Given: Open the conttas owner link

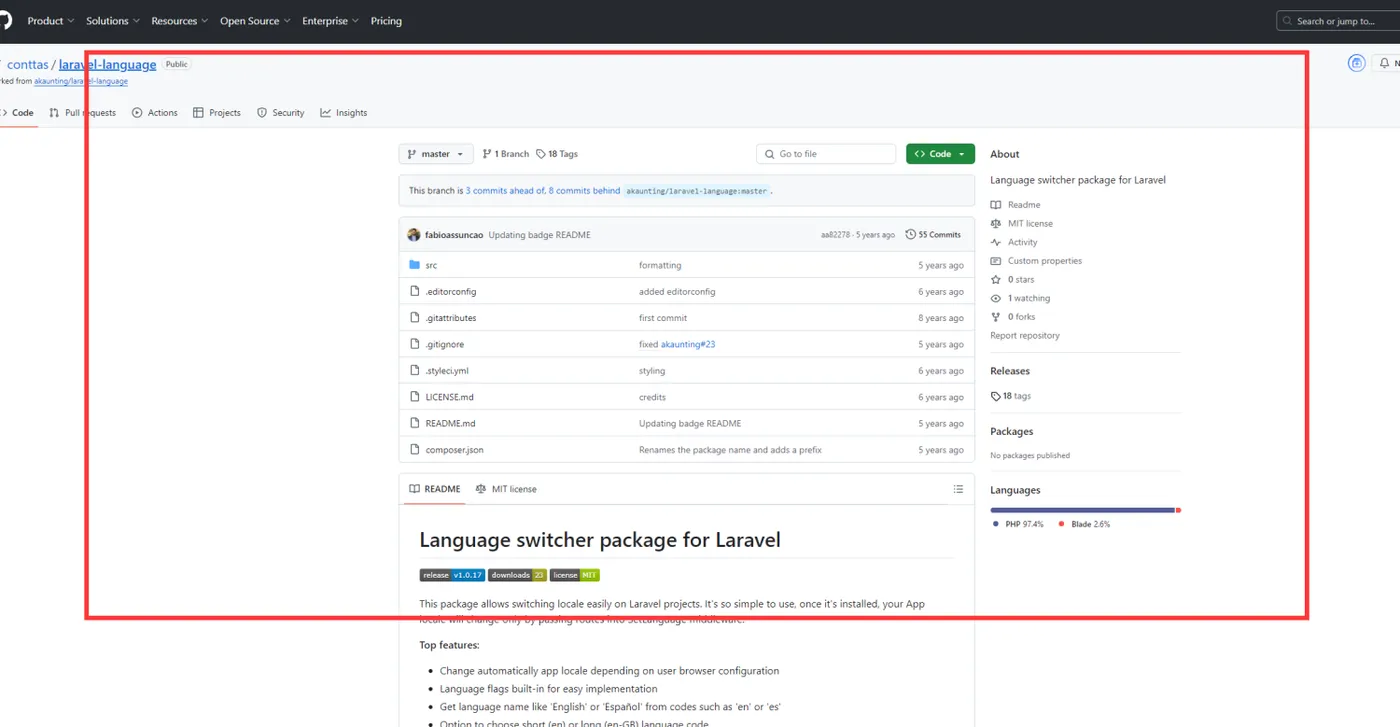Looking at the screenshot, I should pyautogui.click(x=28, y=64).
